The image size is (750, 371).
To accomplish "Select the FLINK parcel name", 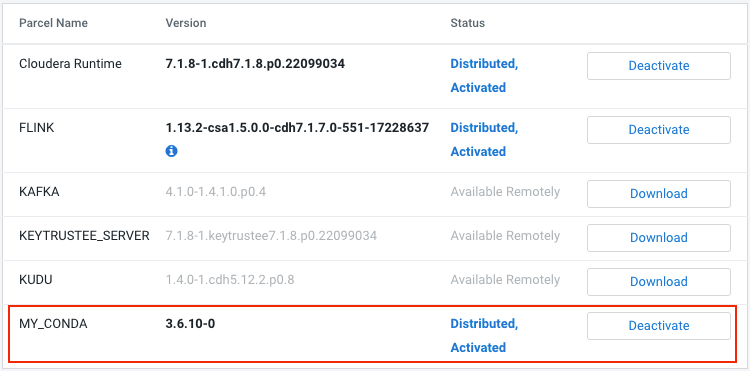I will tap(36, 128).
